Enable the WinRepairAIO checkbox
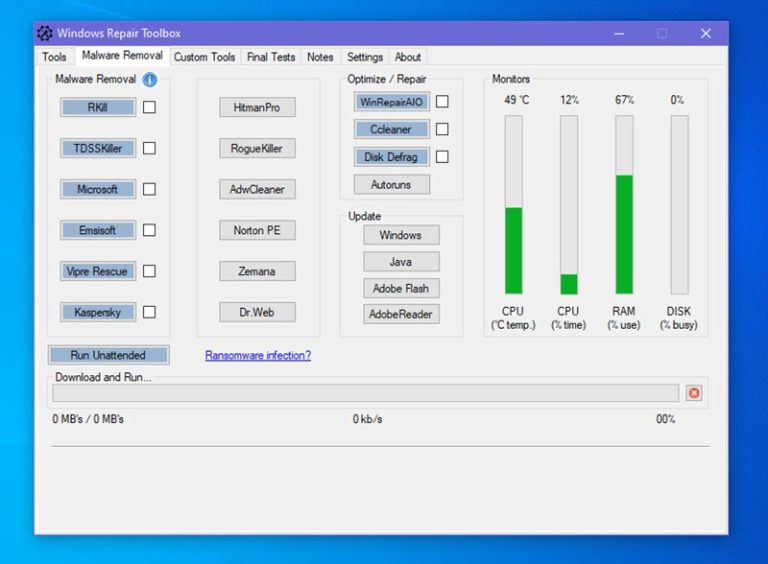Screen dimensions: 768x564 click(x=442, y=101)
